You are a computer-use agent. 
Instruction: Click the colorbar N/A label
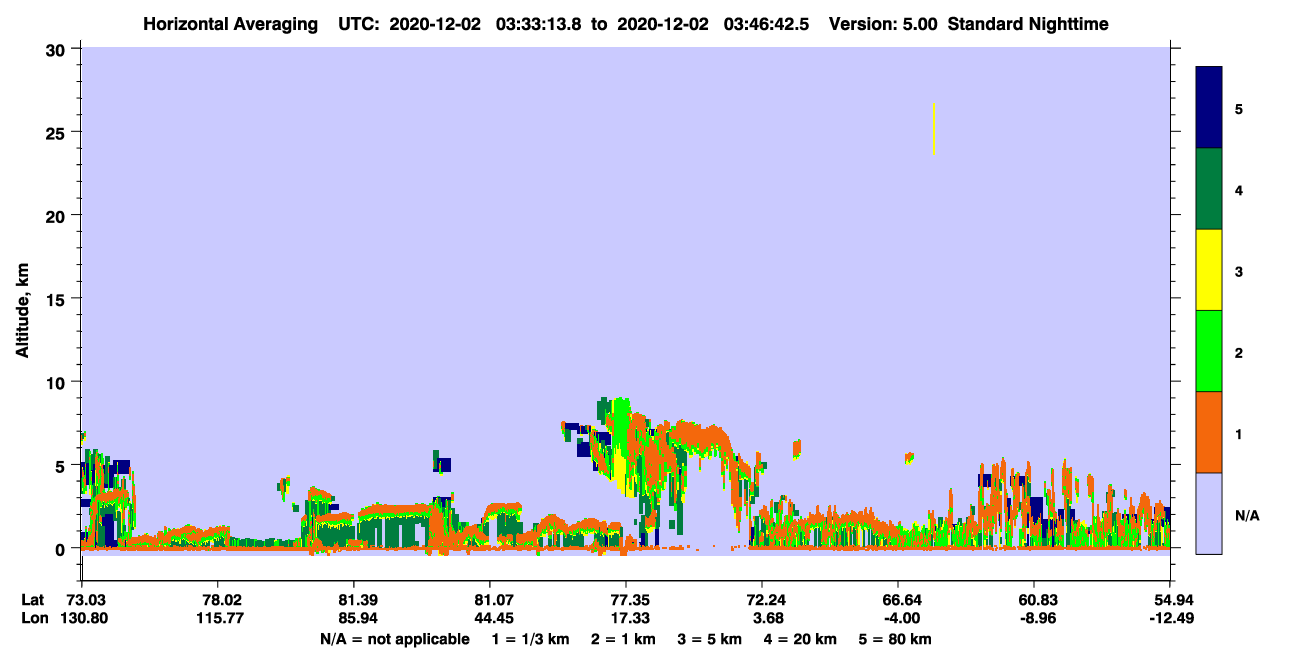click(1246, 516)
